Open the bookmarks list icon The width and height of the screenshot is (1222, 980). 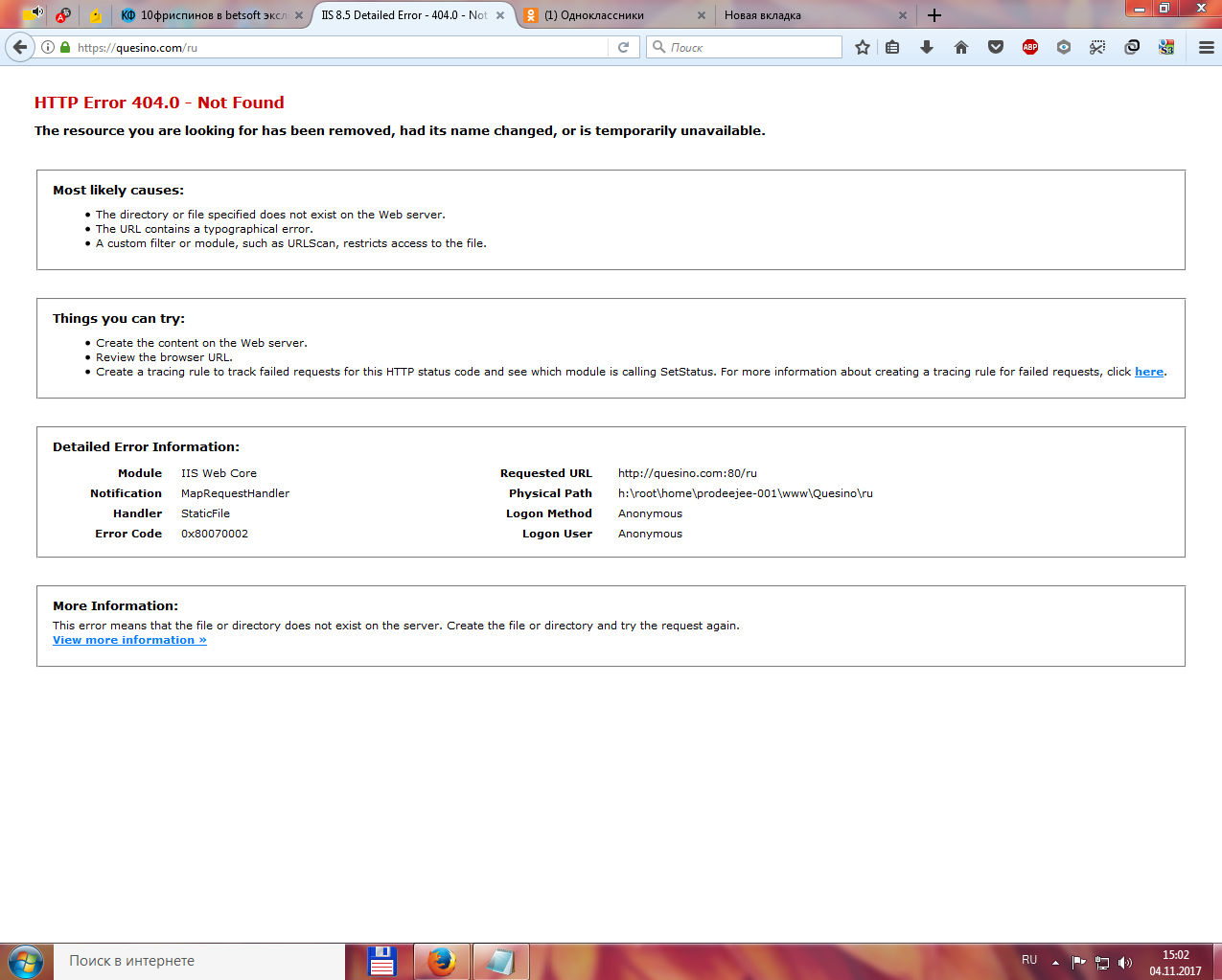click(892, 47)
